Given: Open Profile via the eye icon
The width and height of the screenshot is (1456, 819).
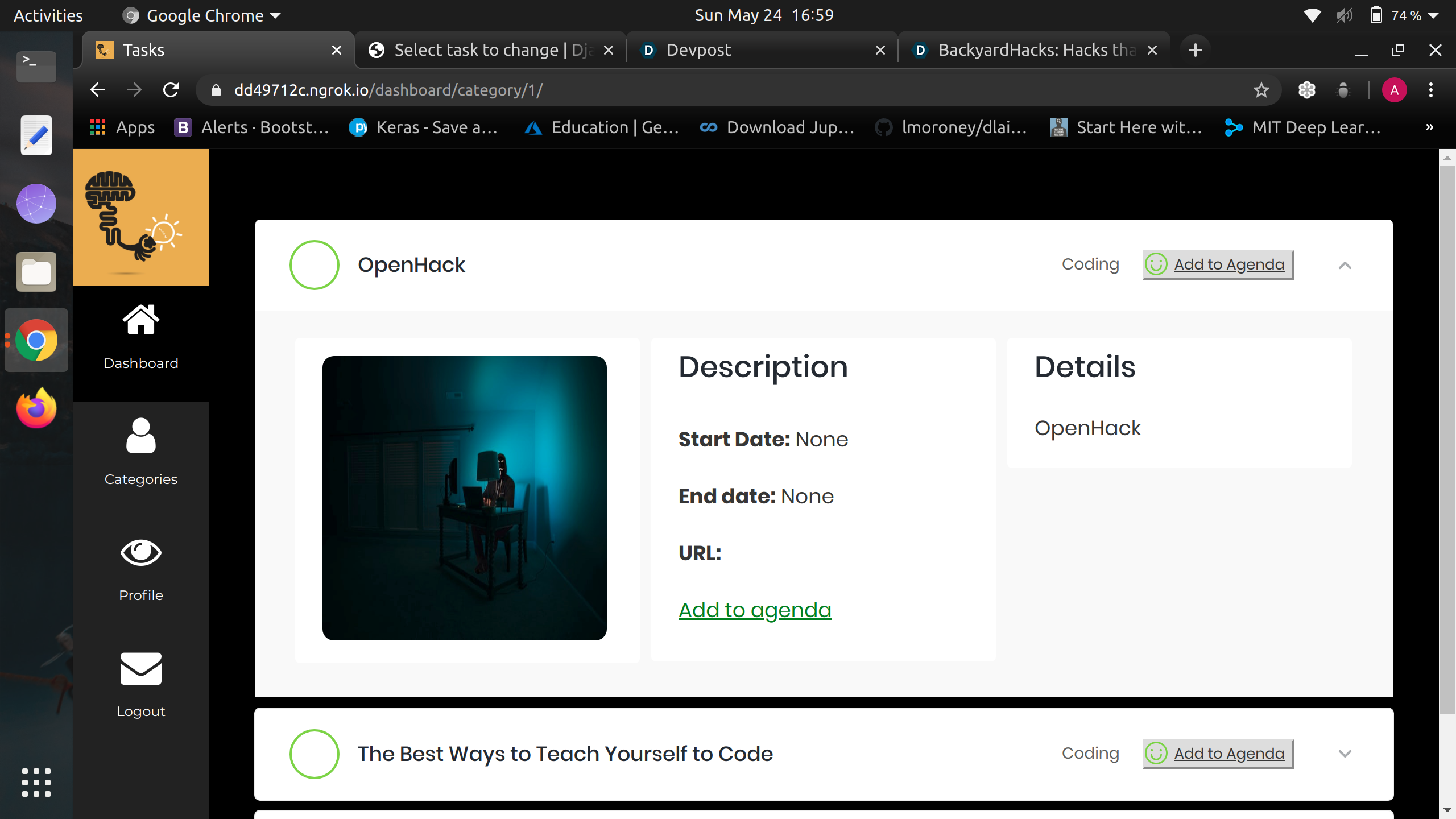Looking at the screenshot, I should [140, 553].
